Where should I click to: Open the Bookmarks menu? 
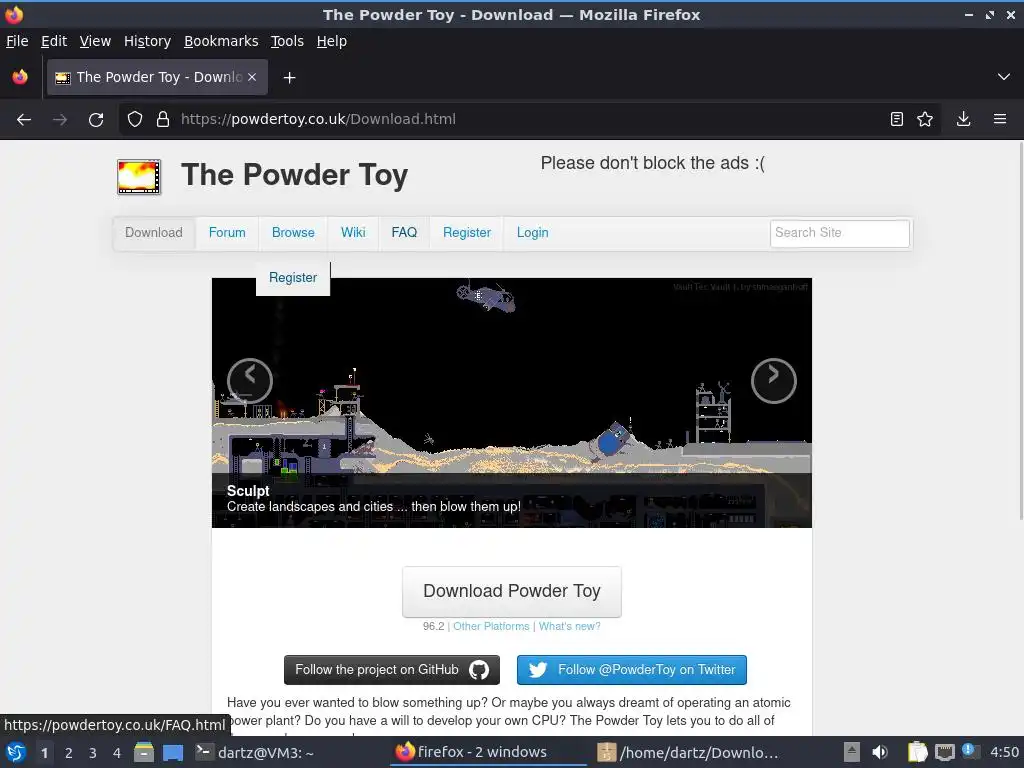[221, 41]
